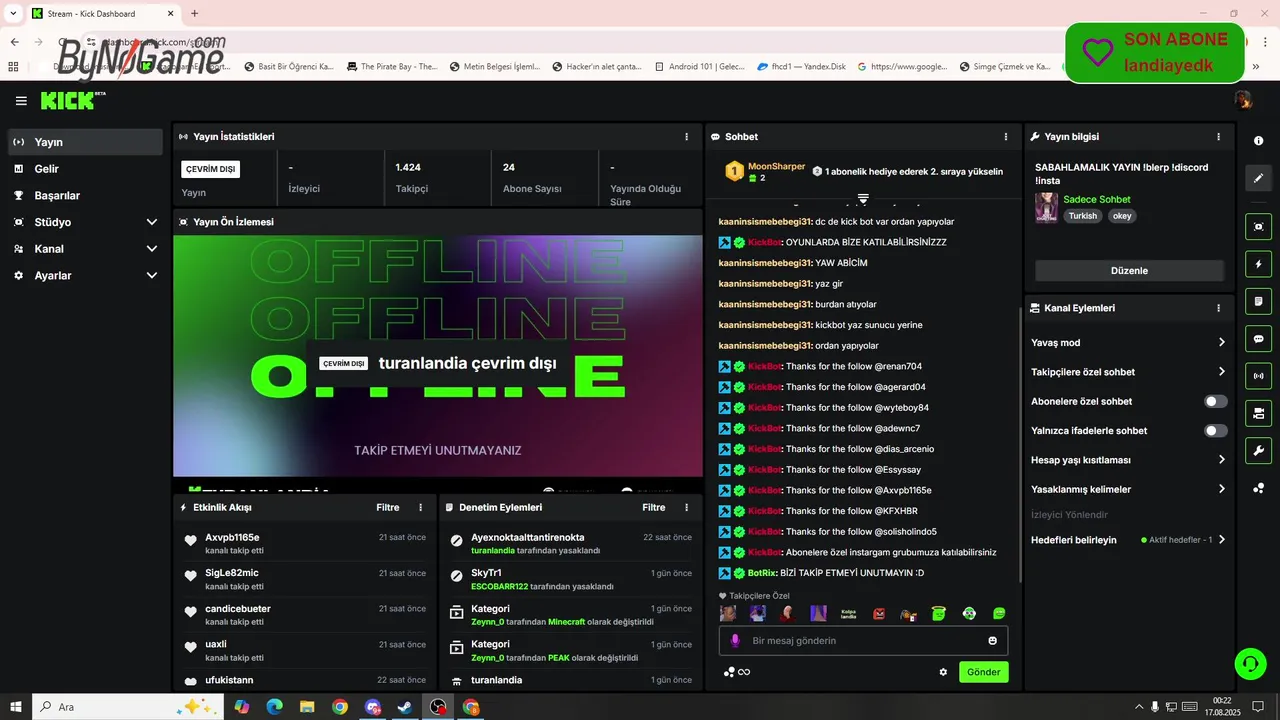The width and height of the screenshot is (1280, 720).
Task: Open Yayın İstatistikleri panel options menu
Action: pos(686,137)
